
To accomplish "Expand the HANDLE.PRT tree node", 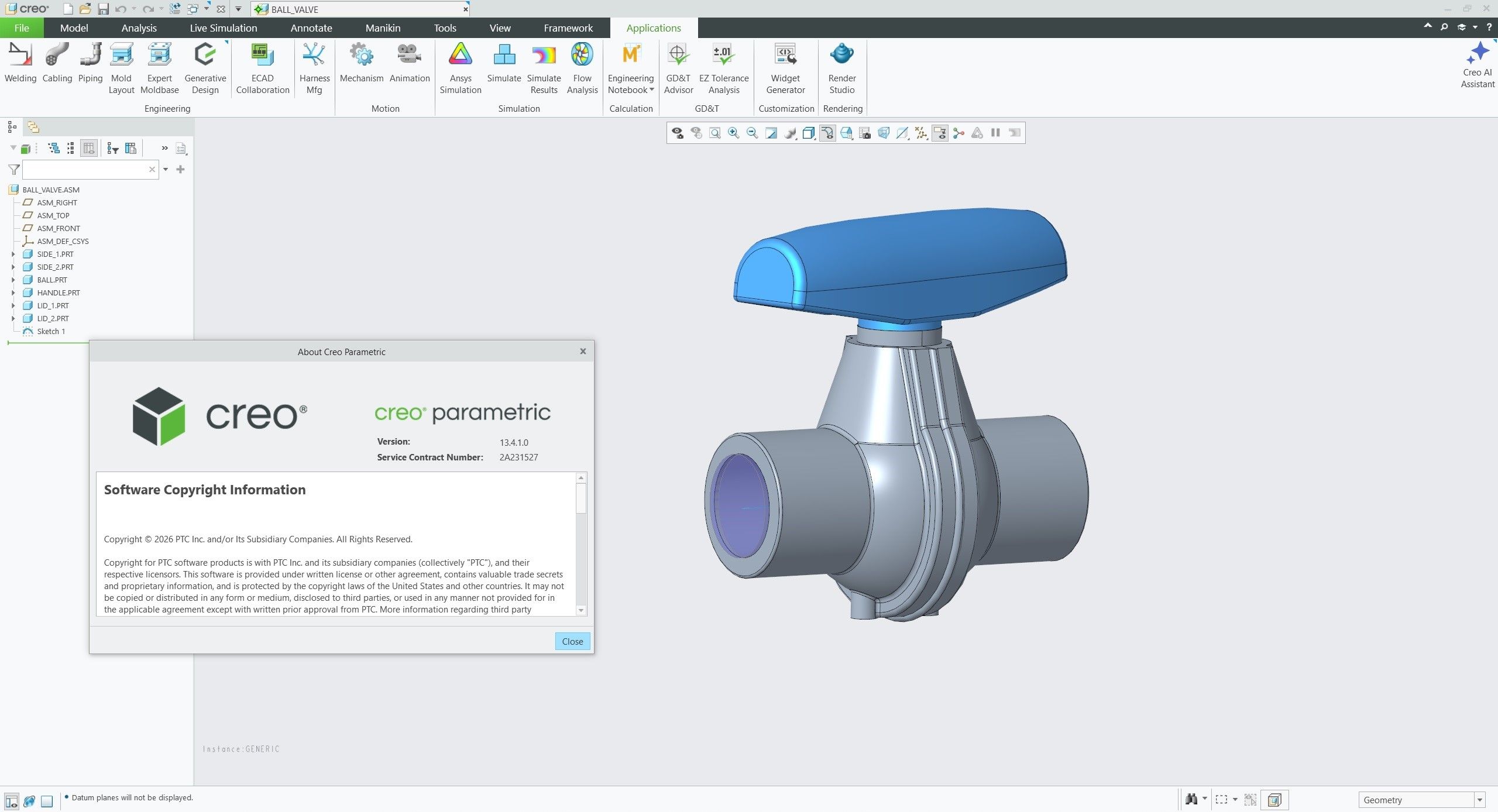I will point(13,293).
